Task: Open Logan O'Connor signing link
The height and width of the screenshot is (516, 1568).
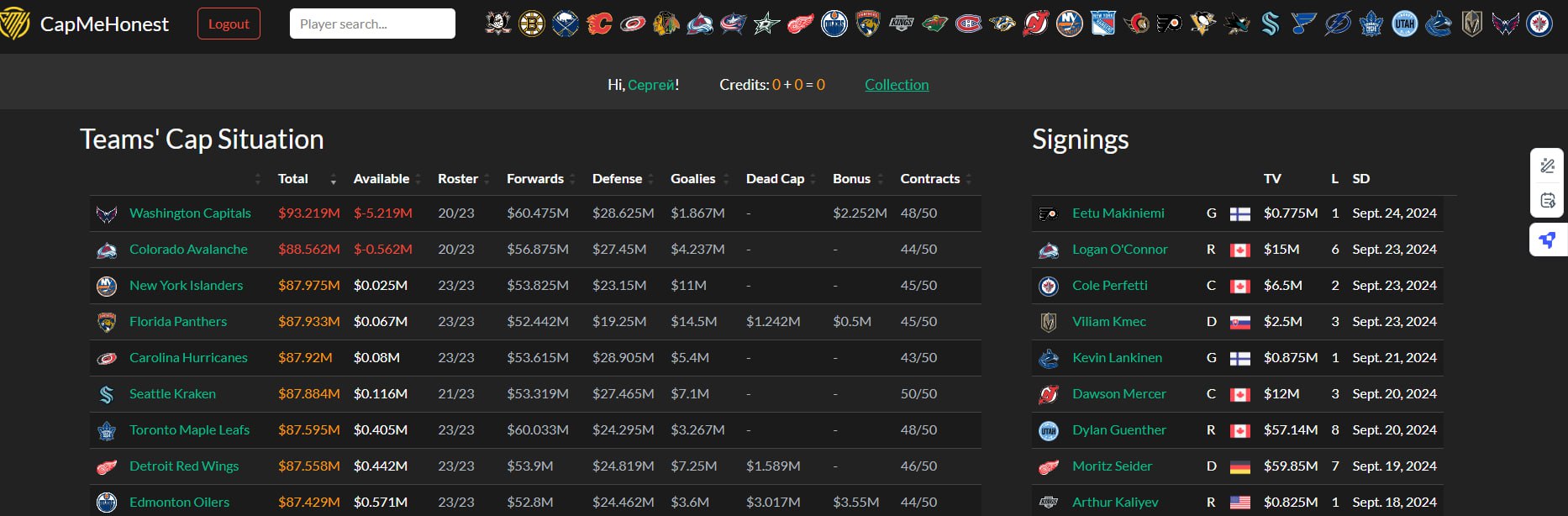Action: click(x=1120, y=250)
